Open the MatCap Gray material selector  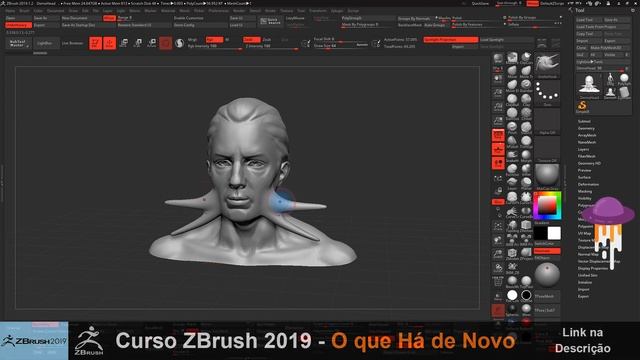[547, 177]
